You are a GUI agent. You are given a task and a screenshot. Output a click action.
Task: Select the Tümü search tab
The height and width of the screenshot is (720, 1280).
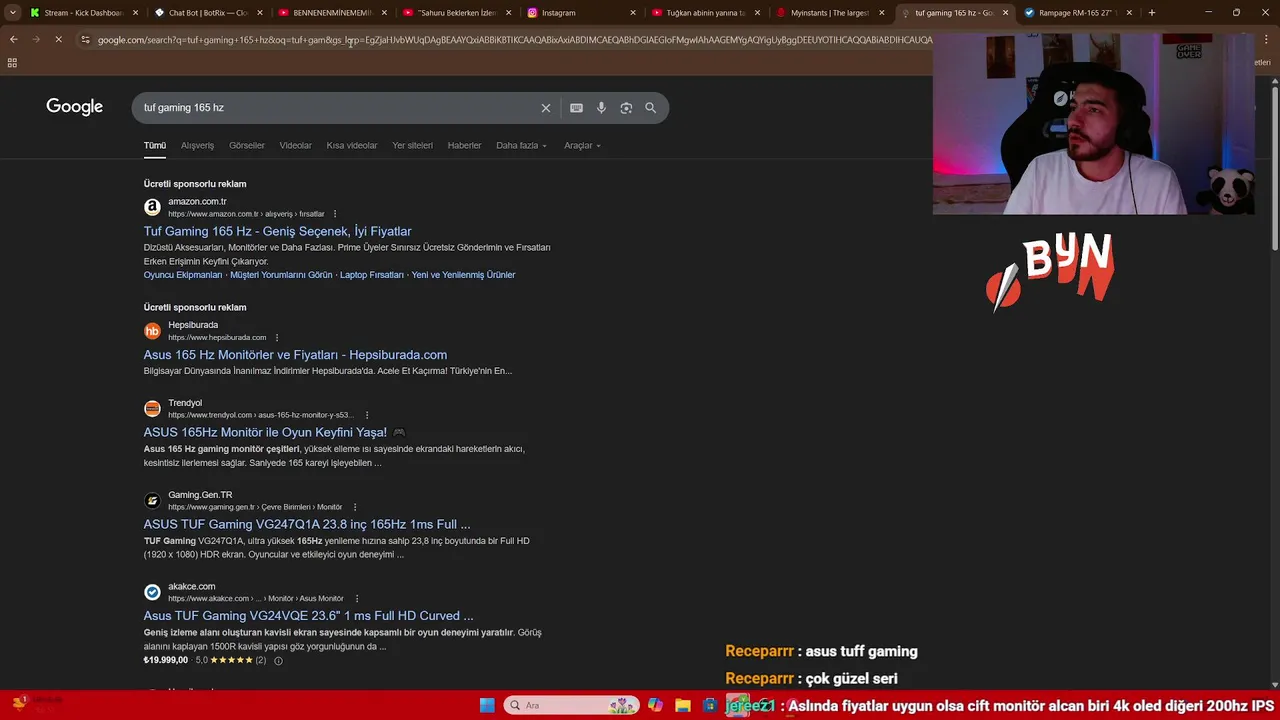coord(155,146)
